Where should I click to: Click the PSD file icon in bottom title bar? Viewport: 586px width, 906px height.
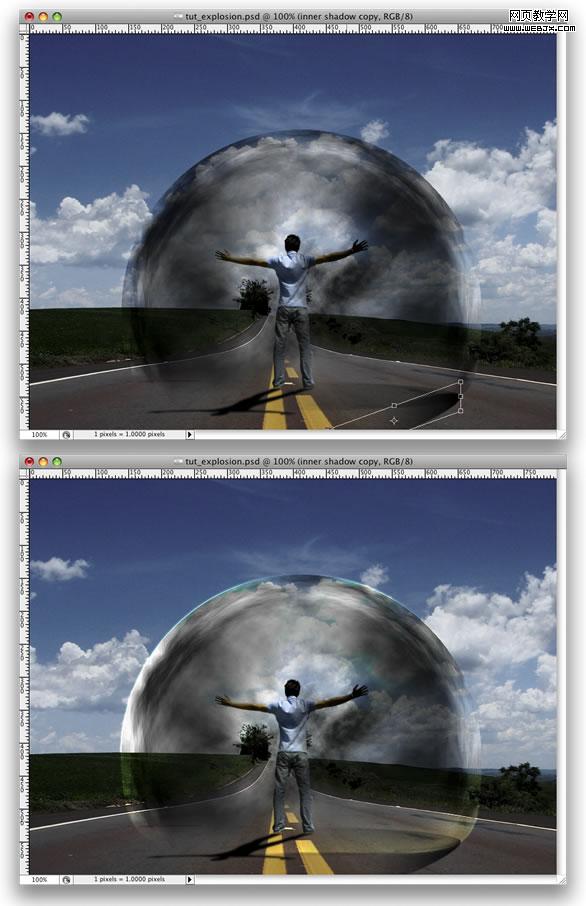tap(178, 462)
